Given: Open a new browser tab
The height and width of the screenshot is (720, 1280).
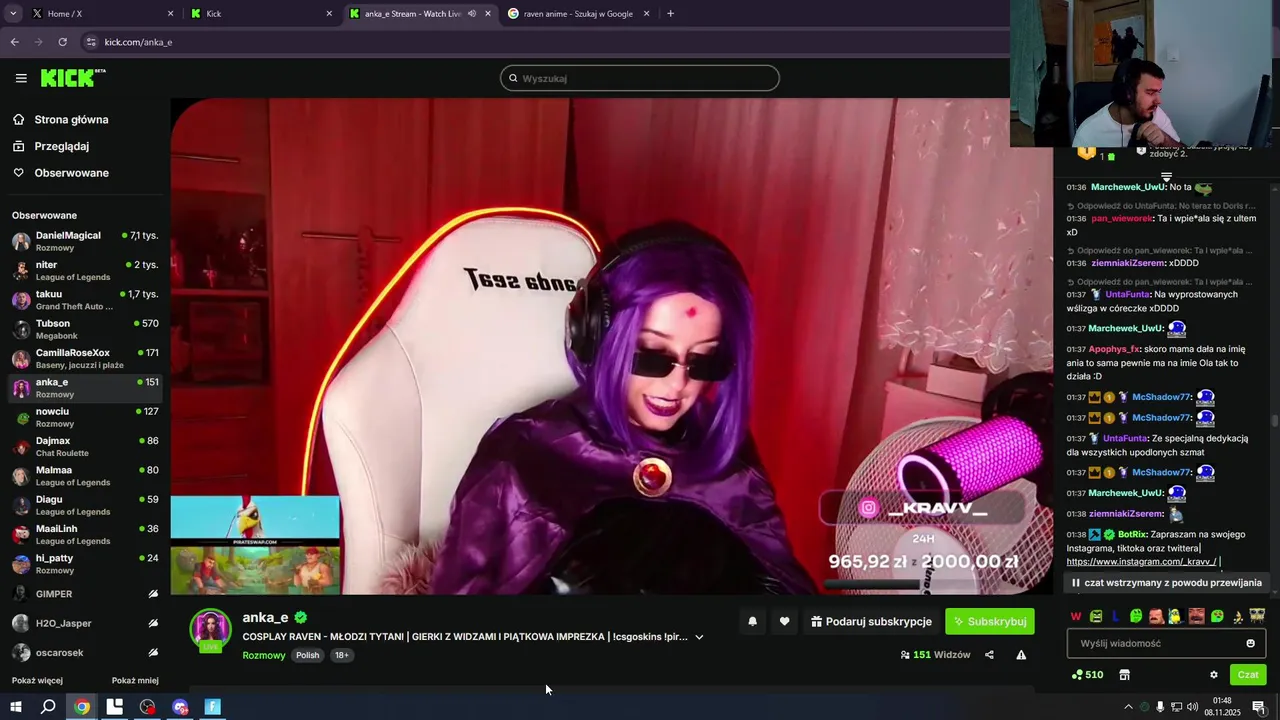Looking at the screenshot, I should 670,14.
